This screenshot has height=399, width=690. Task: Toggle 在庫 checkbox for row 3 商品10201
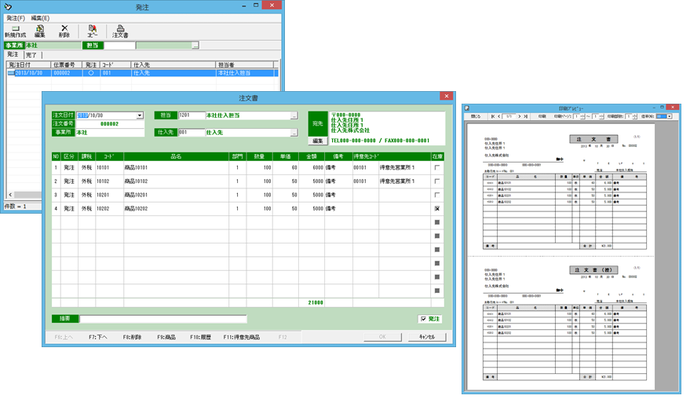click(x=437, y=195)
